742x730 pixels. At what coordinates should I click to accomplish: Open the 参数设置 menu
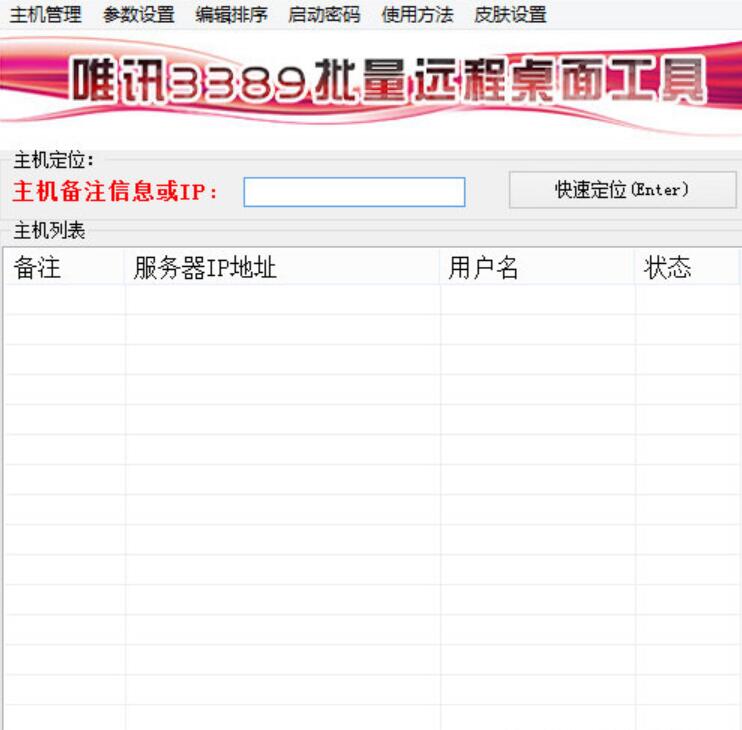click(x=138, y=15)
